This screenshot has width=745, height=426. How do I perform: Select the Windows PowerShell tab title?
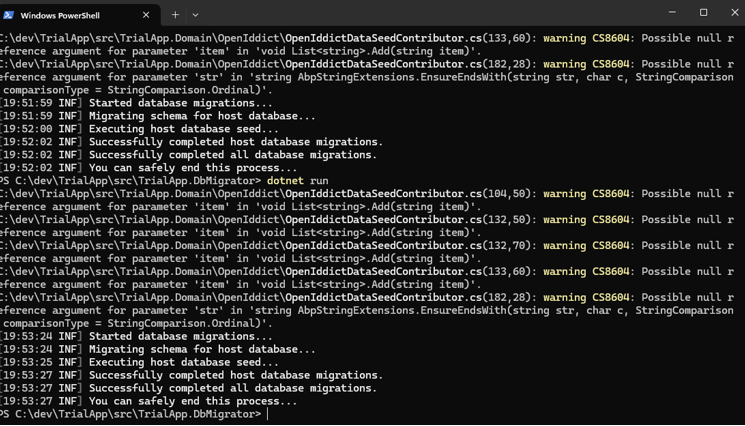pos(60,15)
